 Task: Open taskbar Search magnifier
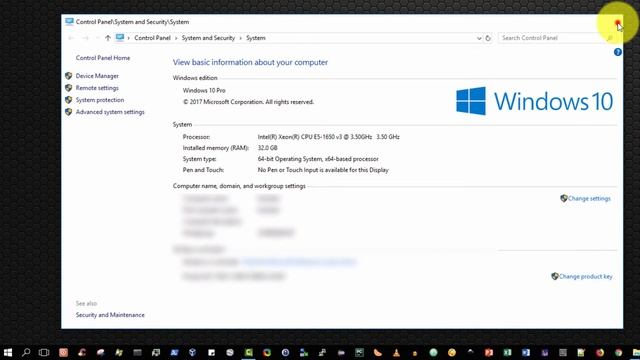(26, 352)
